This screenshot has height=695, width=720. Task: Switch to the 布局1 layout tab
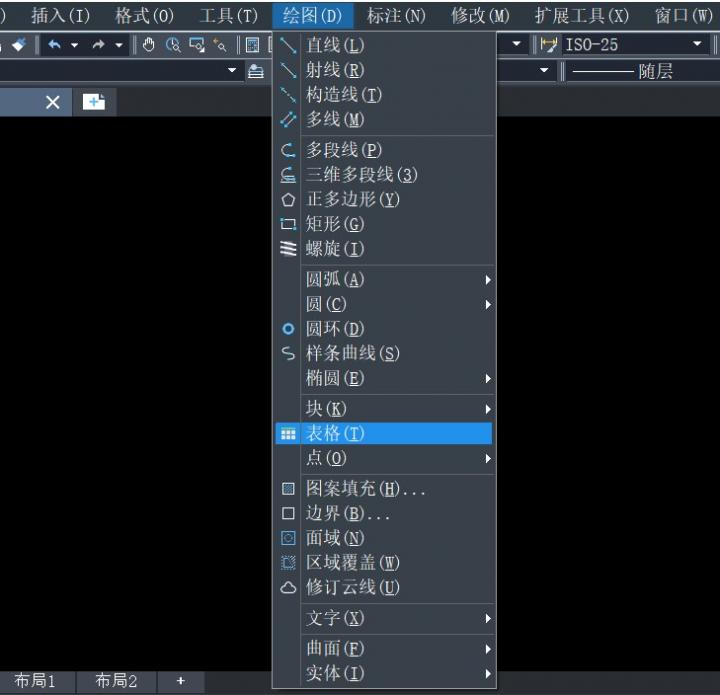[x=35, y=681]
